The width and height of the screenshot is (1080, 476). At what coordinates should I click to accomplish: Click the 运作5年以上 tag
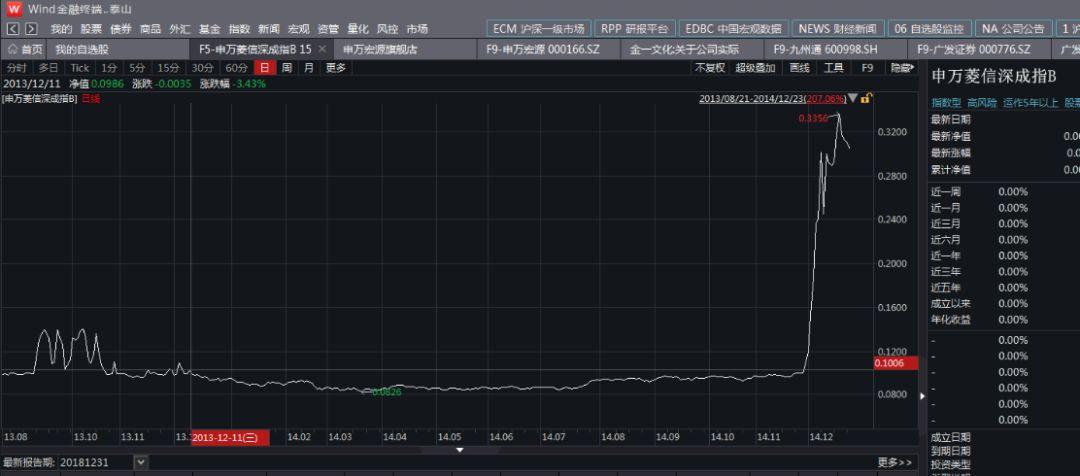click(x=1030, y=103)
